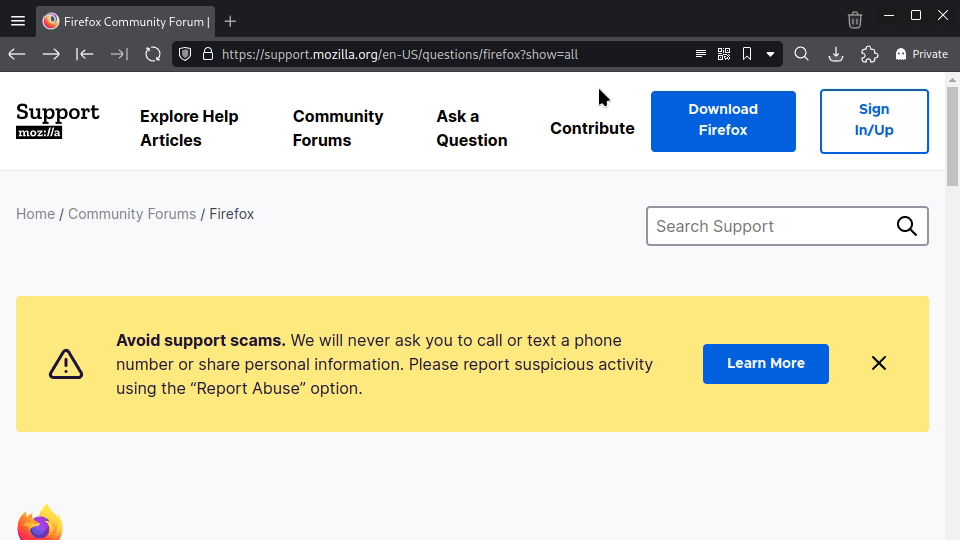
Task: Expand the address bar dropdown arrow
Action: 770,54
